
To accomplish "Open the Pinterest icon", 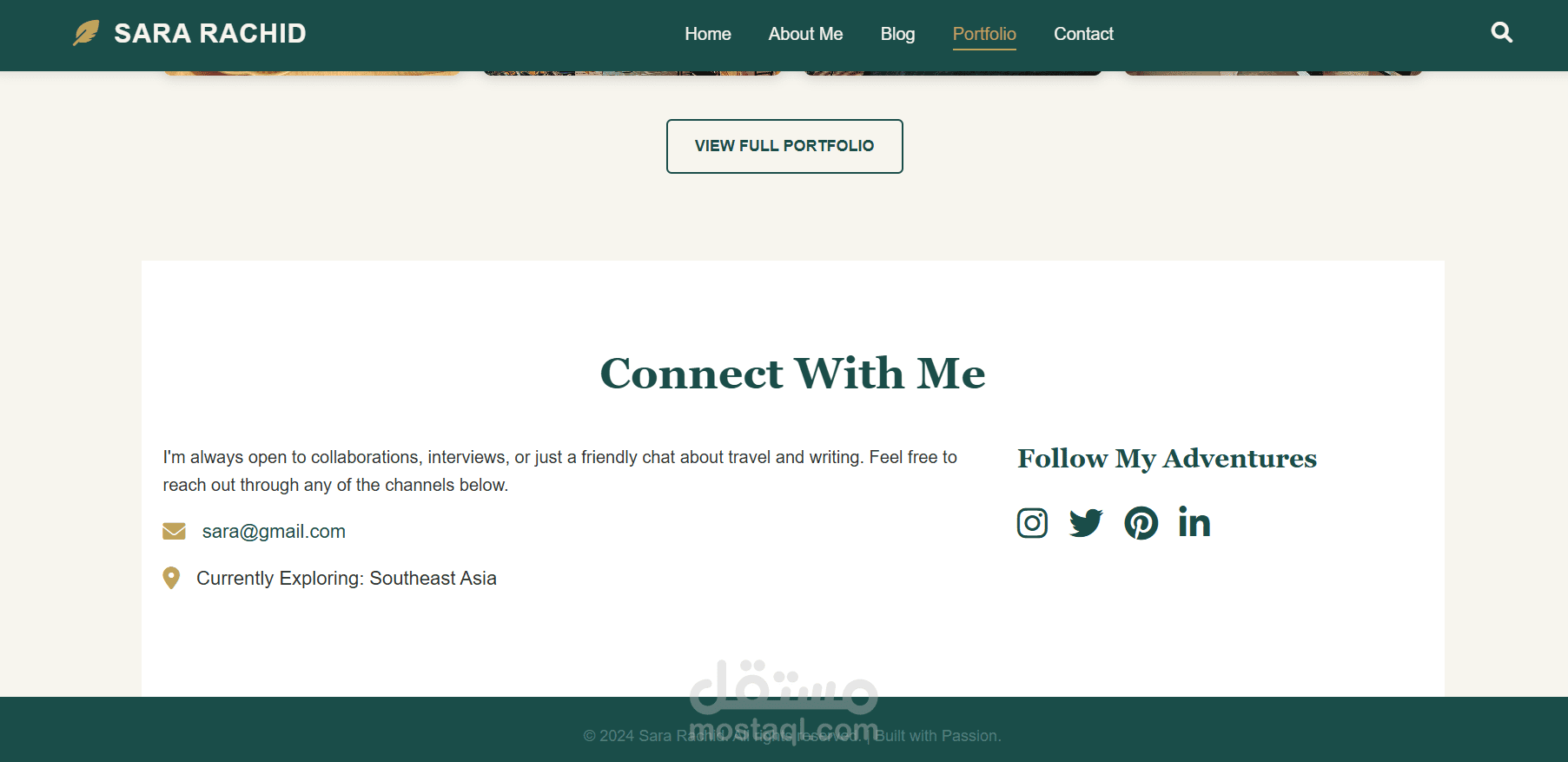I will 1141,523.
